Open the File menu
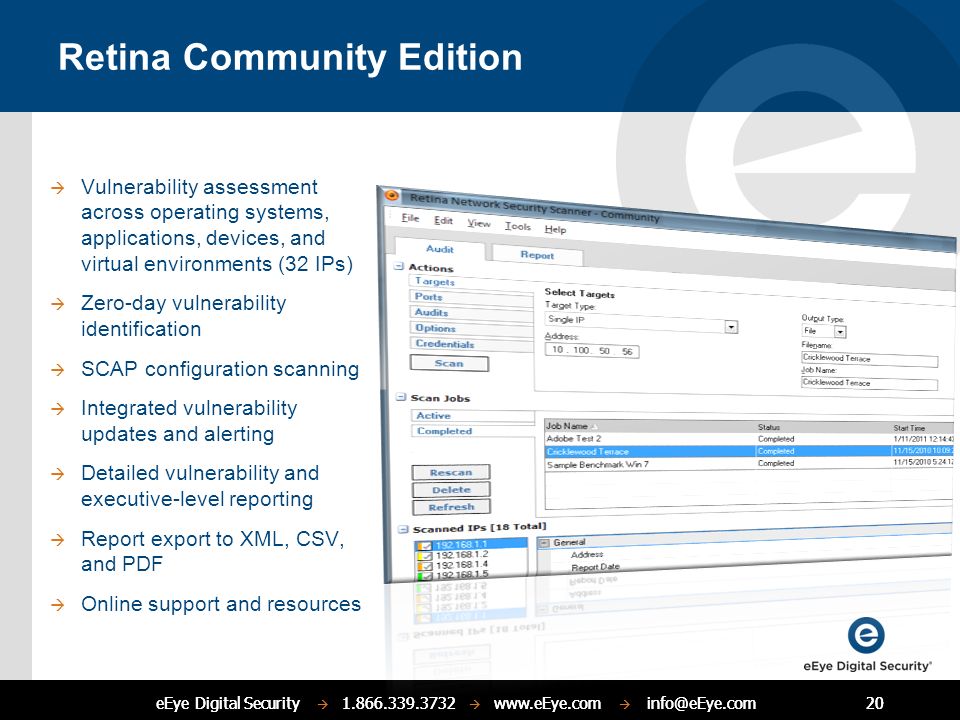Screen dimensions: 960x720 [410, 218]
